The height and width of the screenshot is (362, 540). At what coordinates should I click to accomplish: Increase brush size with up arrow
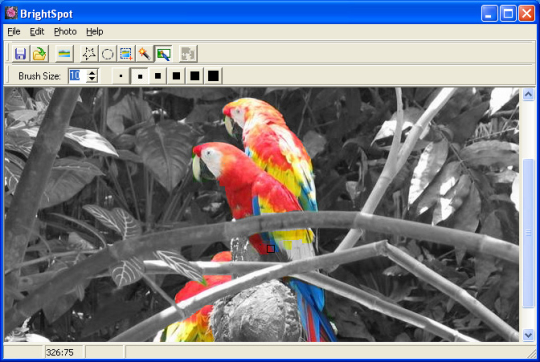[92, 73]
